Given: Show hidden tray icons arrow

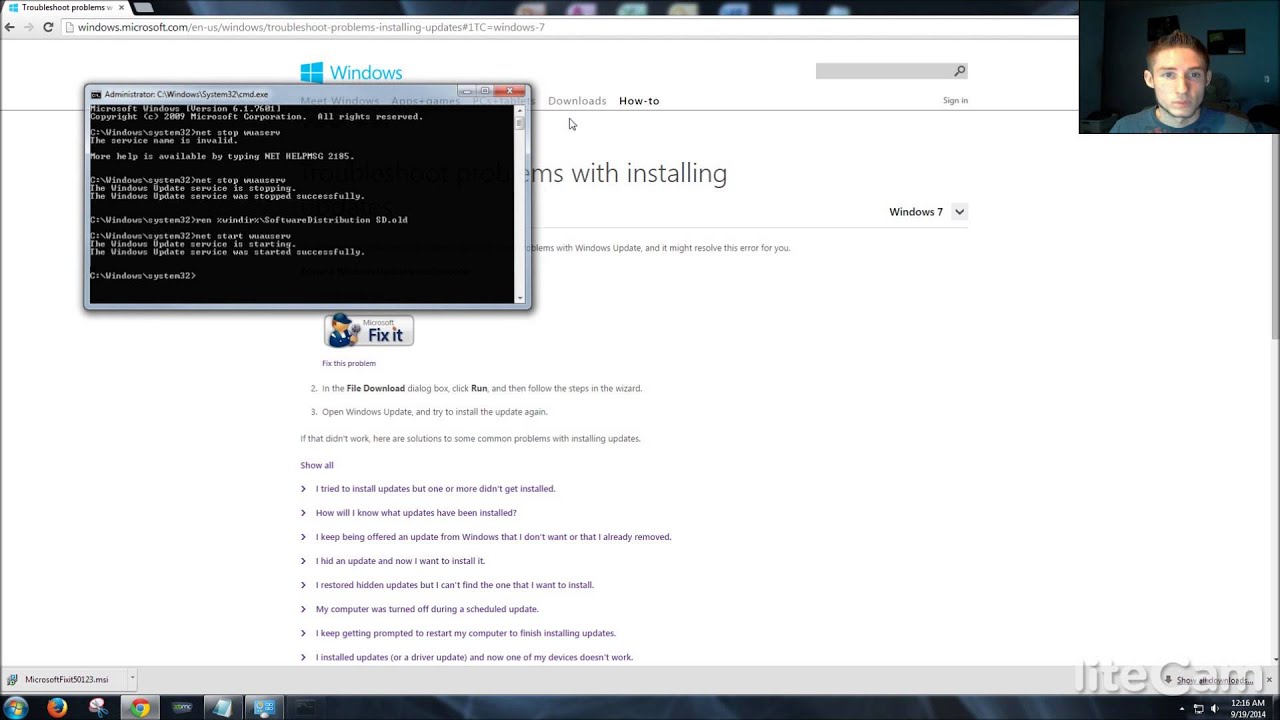Looking at the screenshot, I should point(1181,708).
